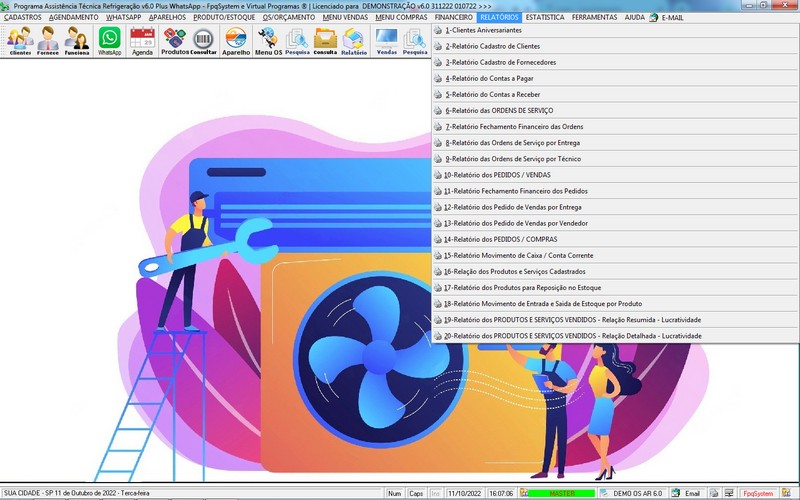Expand the PRODUTO/ESTOQUE menu
The image size is (800, 500).
tap(225, 18)
